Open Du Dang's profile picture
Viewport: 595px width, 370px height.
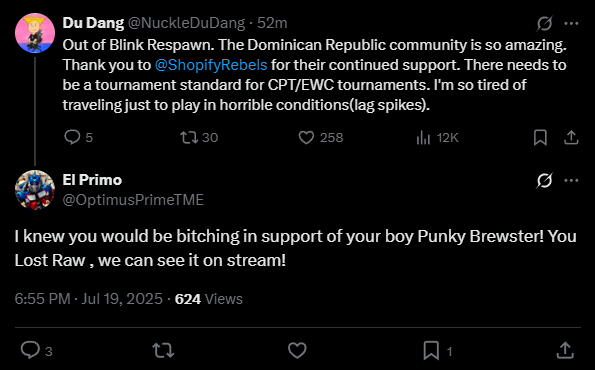(35, 33)
